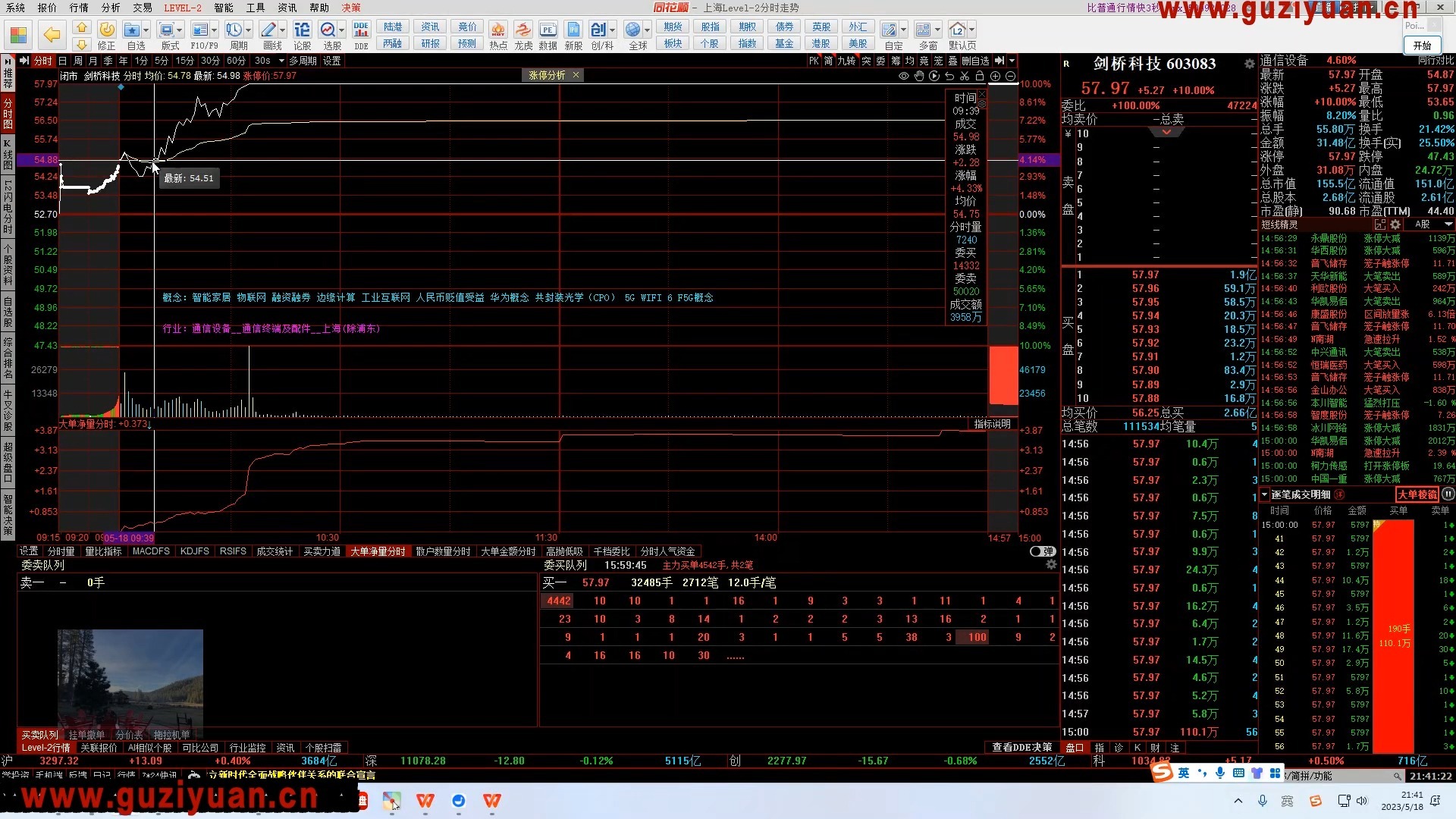Open the gear settings beside the stock name

[x=1249, y=64]
